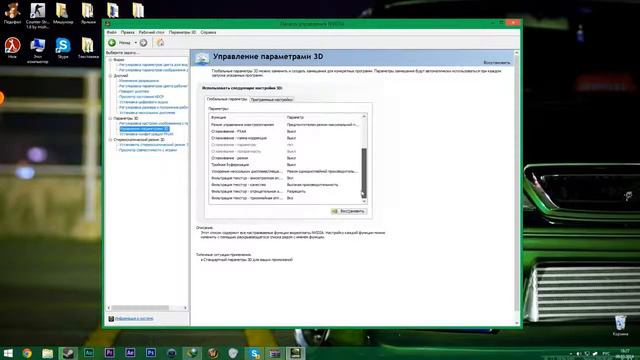
Task: Open Adobe After Effects from the taskbar
Action: pyautogui.click(x=130, y=353)
